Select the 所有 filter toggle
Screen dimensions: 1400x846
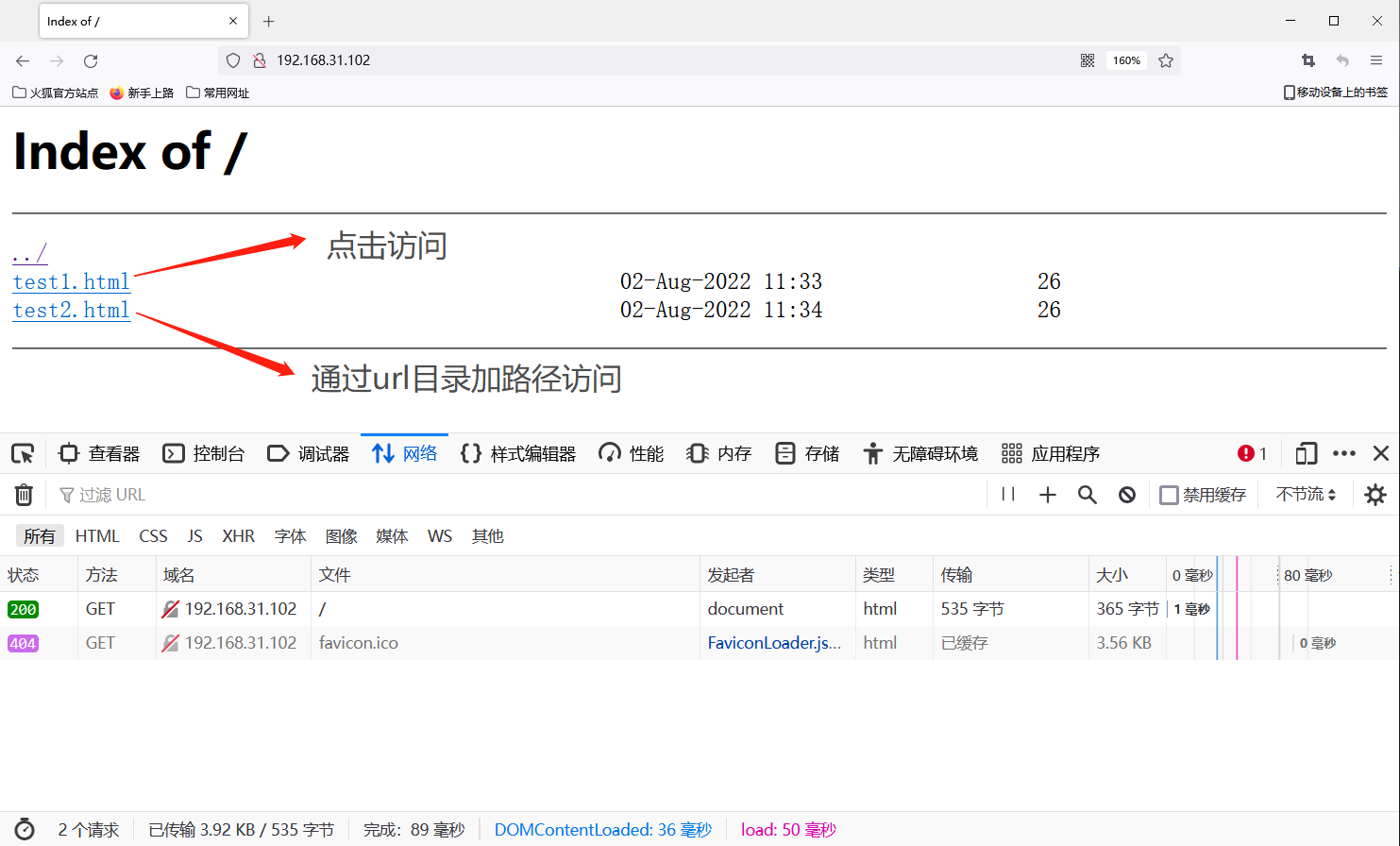tap(40, 536)
